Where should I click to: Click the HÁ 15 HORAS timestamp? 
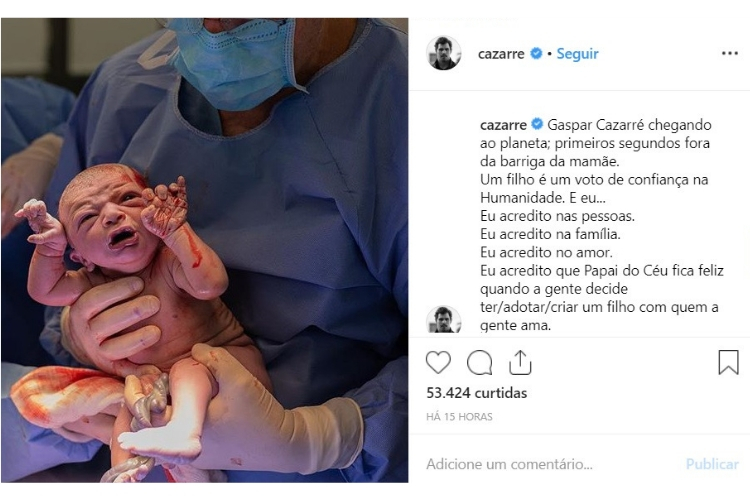[x=459, y=417]
